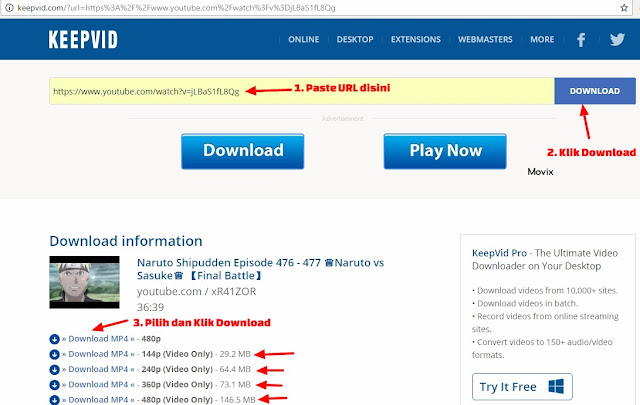The image size is (640, 405).
Task: Click download arrow icon for 144p Video Only
Action: pyautogui.click(x=54, y=354)
